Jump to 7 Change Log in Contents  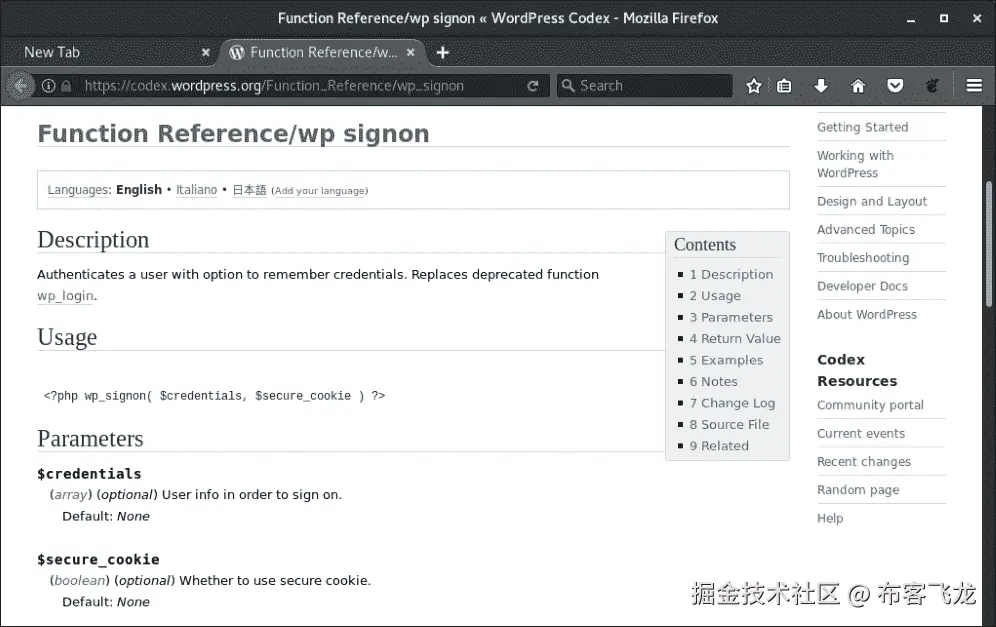pyautogui.click(x=732, y=403)
